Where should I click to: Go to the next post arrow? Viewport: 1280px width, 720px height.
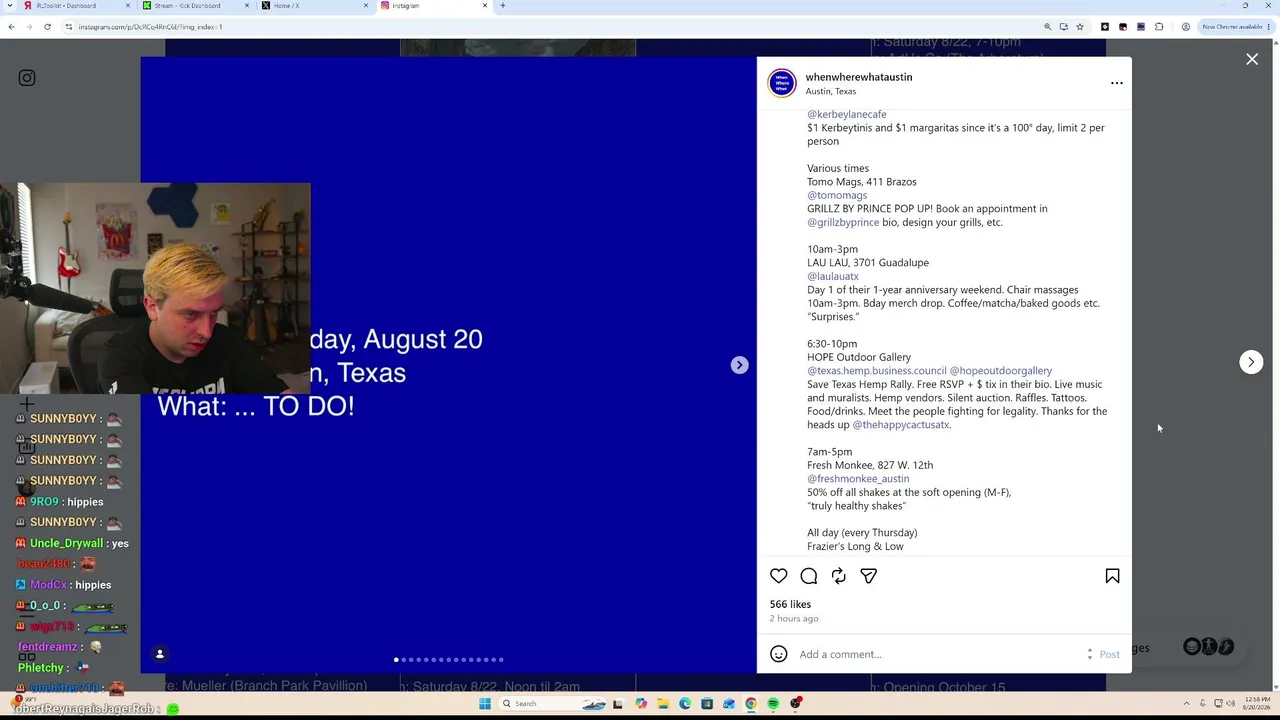point(1251,362)
